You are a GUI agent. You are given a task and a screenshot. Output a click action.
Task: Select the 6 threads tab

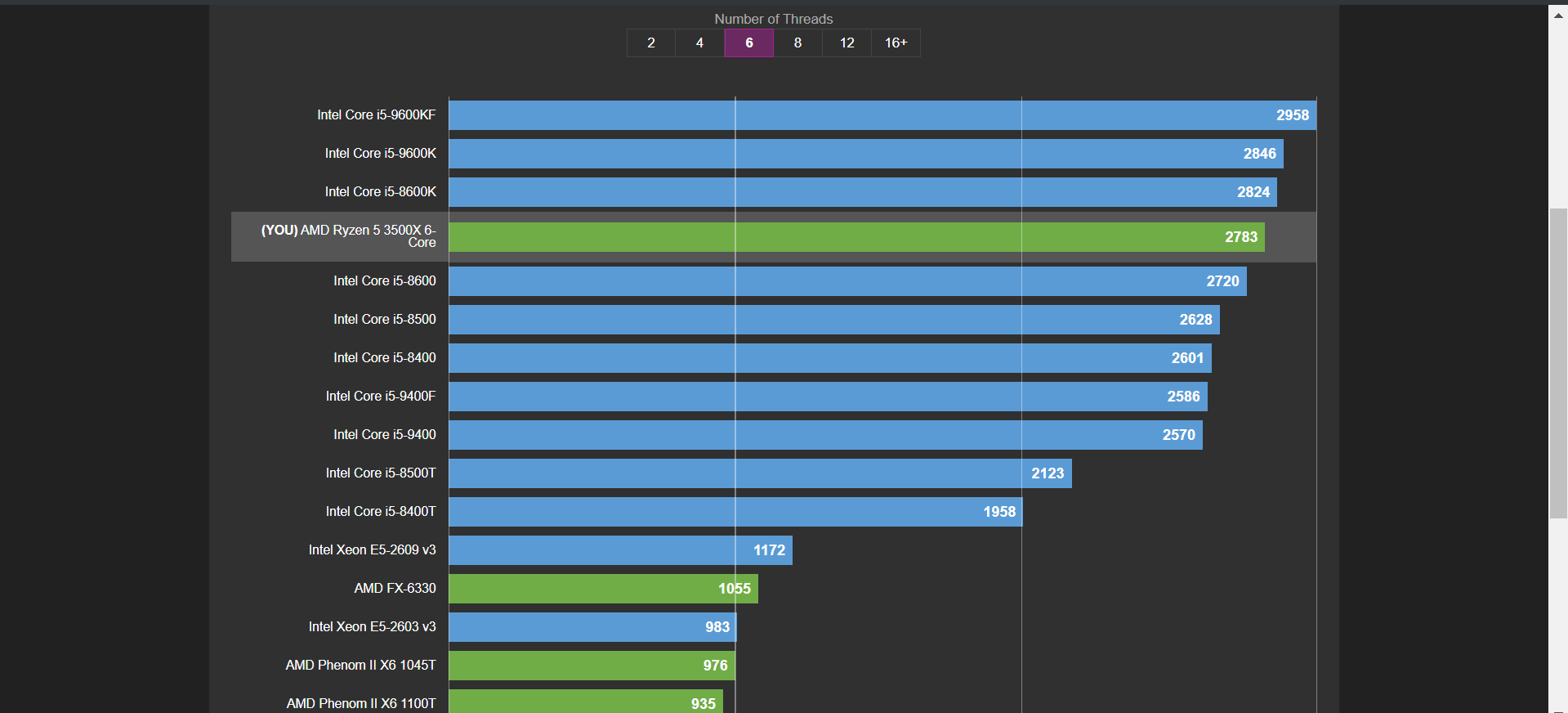pyautogui.click(x=749, y=43)
